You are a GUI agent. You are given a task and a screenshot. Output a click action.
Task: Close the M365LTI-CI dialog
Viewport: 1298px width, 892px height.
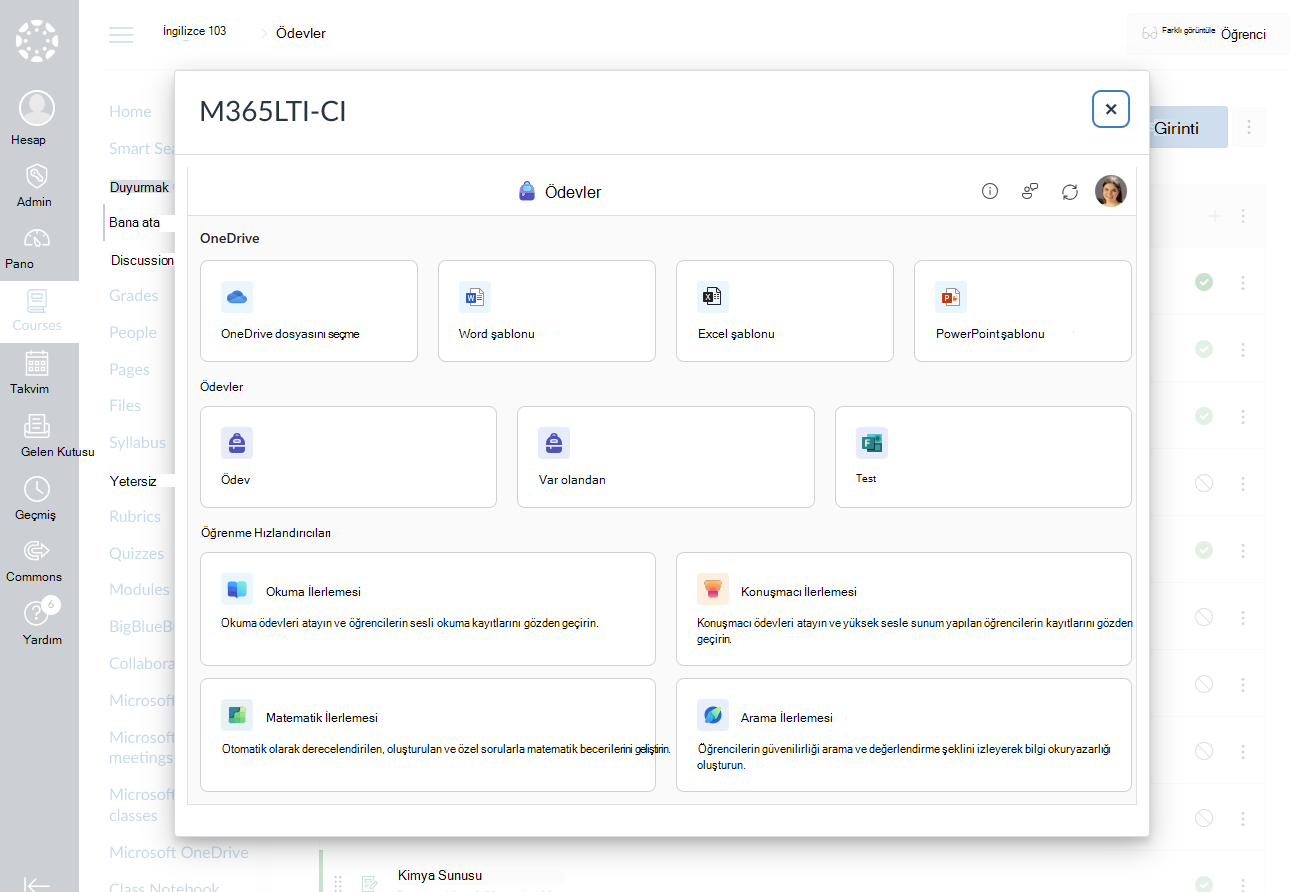(1111, 109)
